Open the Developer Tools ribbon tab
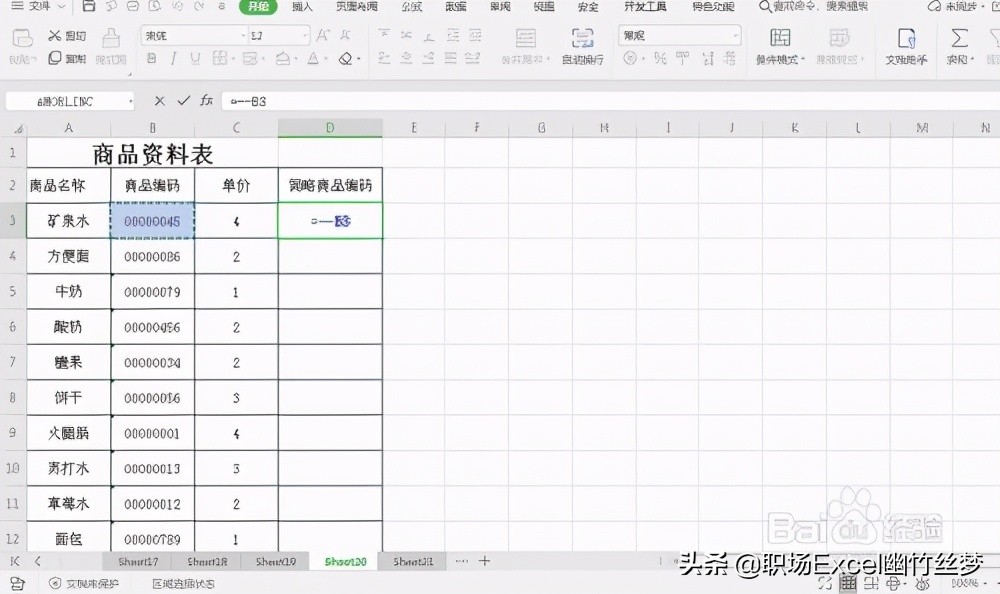1000x594 pixels. (645, 6)
